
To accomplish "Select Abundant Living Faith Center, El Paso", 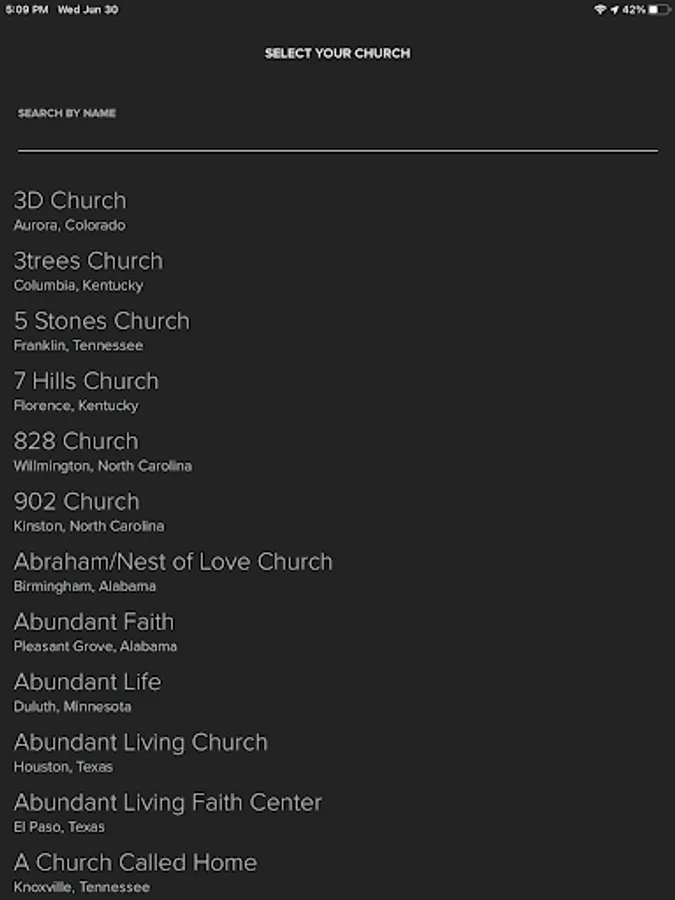I will click(168, 811).
